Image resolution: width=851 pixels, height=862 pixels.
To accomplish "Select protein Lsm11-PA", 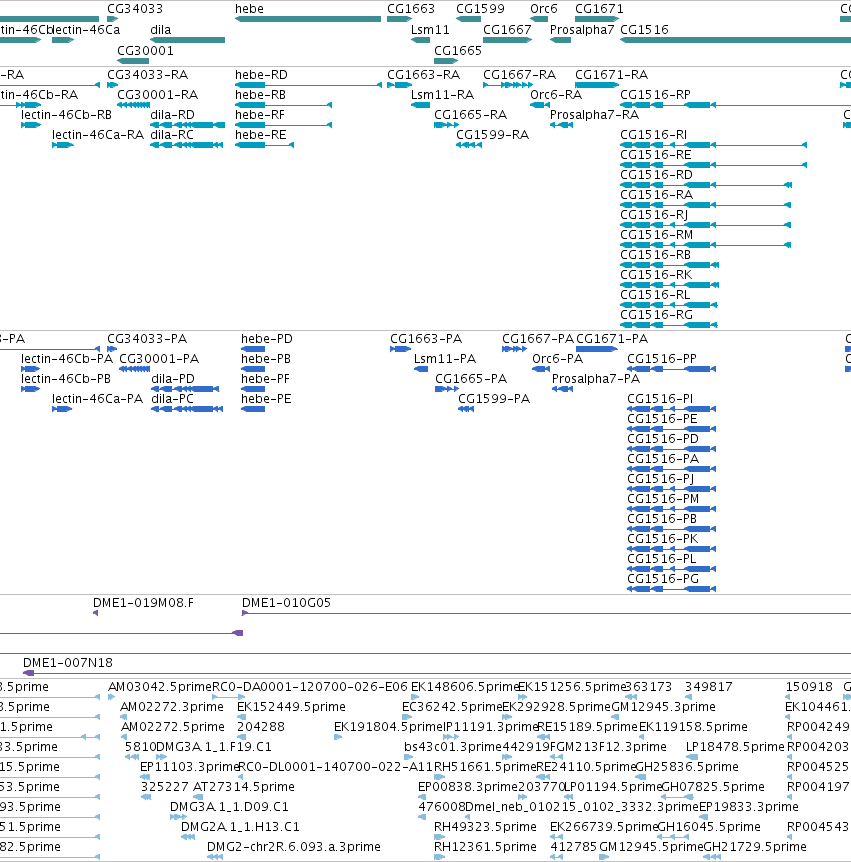I will pyautogui.click(x=421, y=369).
